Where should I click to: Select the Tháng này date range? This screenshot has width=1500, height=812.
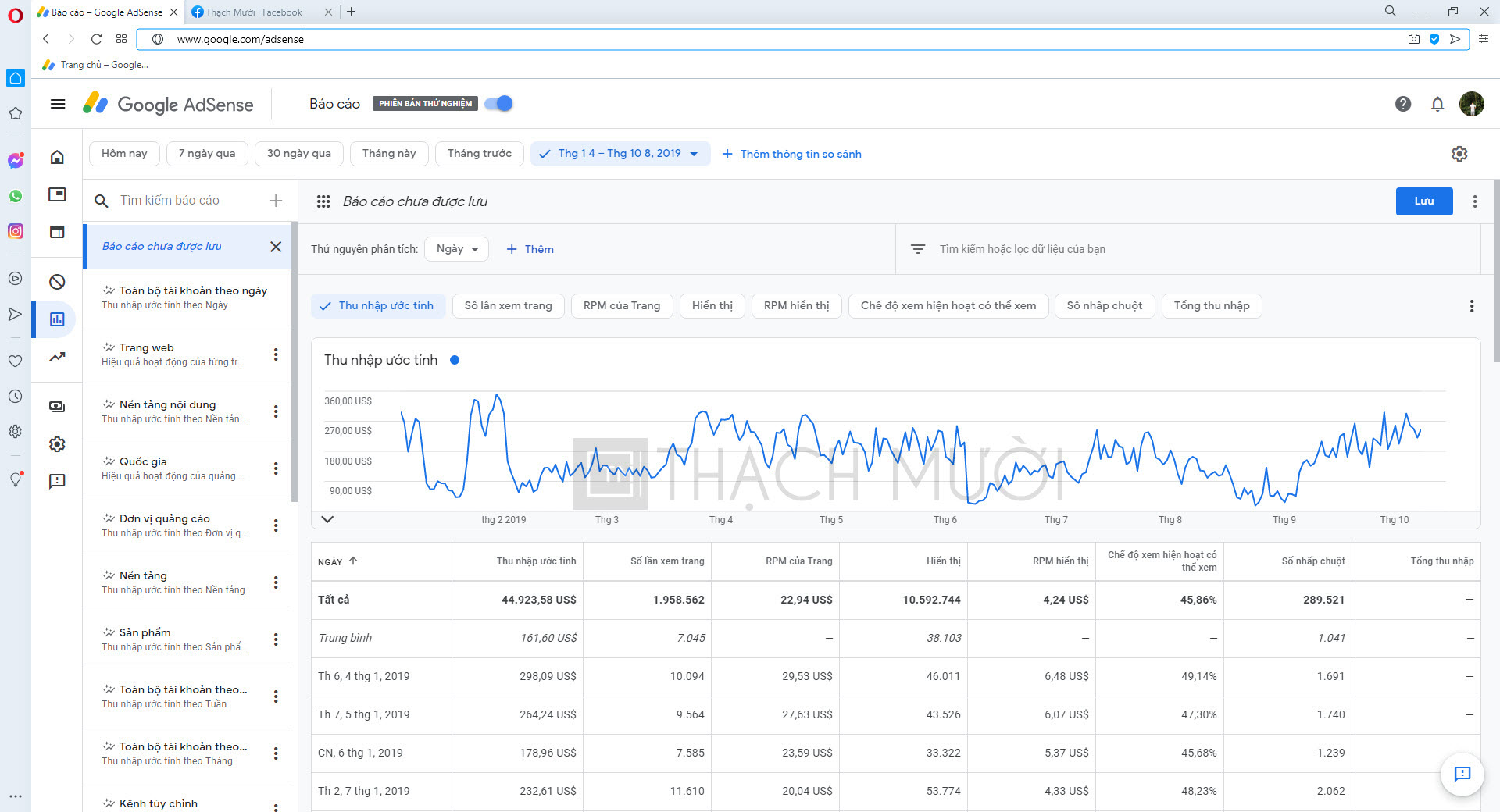[389, 154]
